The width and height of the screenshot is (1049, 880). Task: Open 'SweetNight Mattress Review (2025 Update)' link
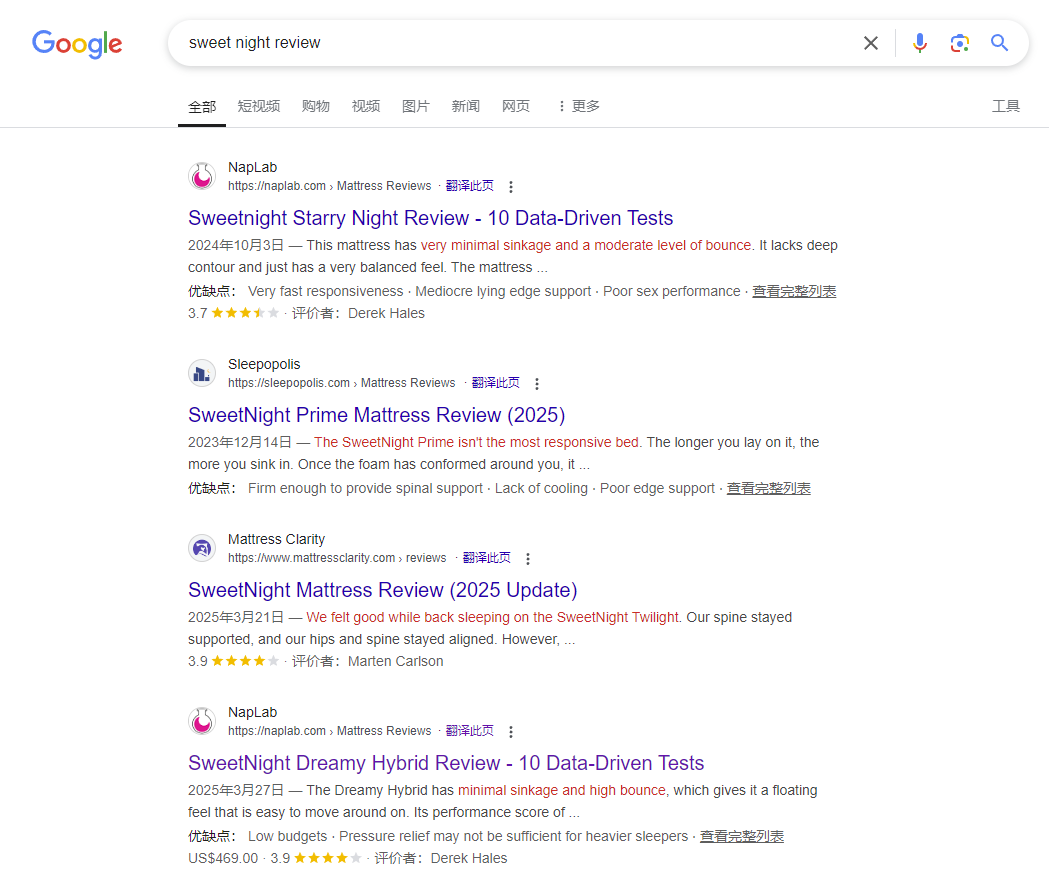(383, 590)
